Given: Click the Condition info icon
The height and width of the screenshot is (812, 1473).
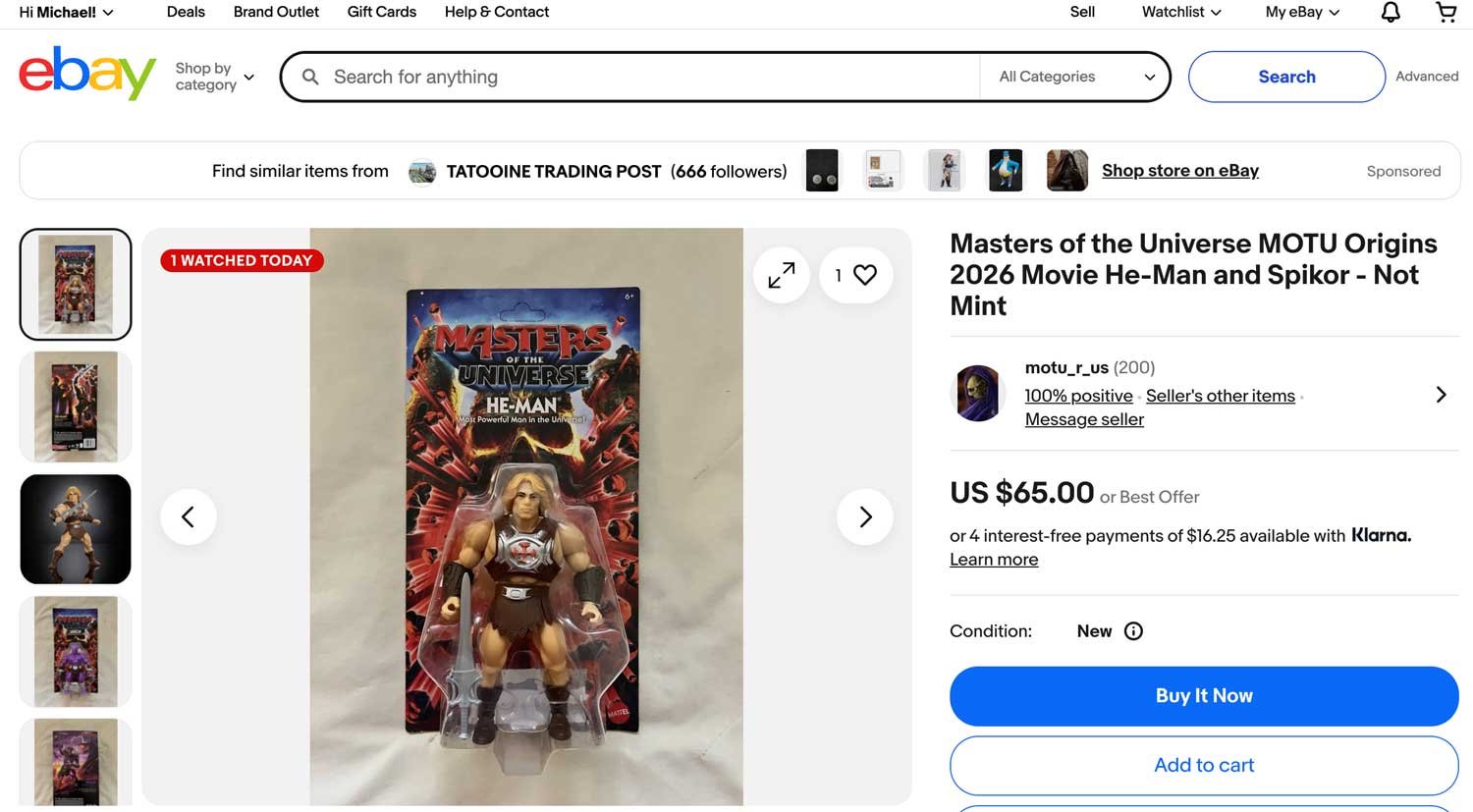Looking at the screenshot, I should 1133,631.
